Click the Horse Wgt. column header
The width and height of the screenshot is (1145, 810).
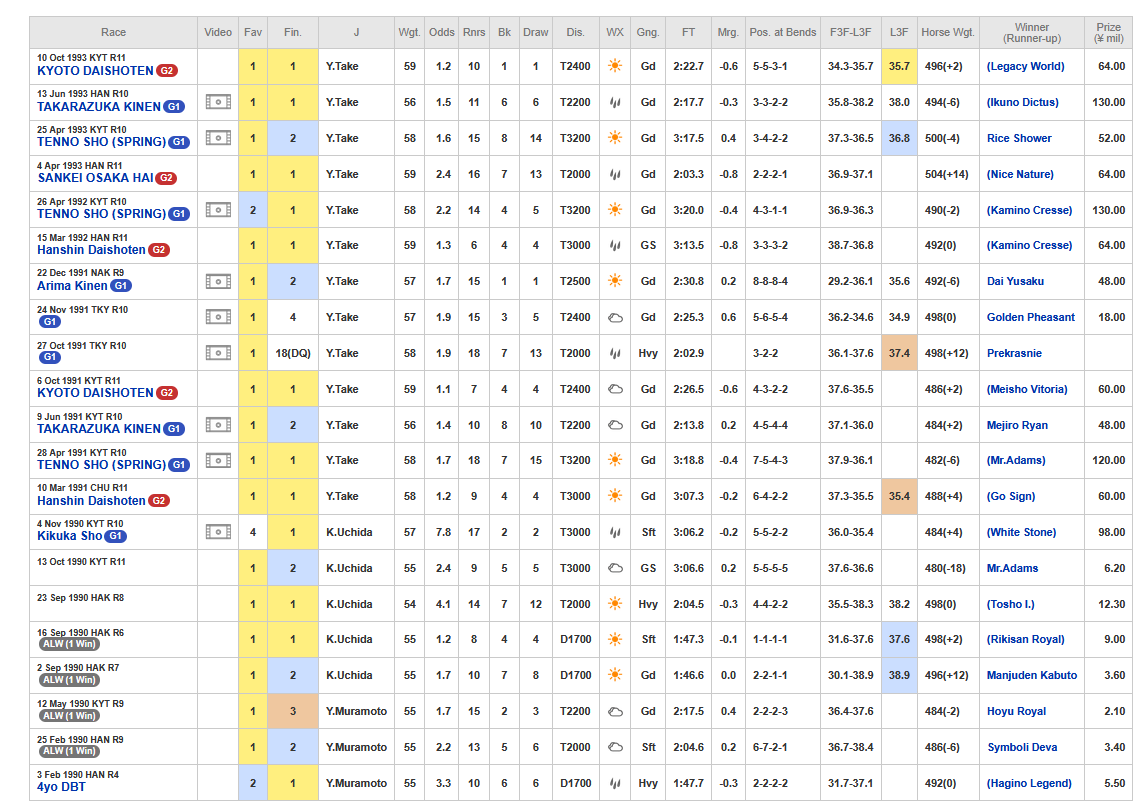(x=948, y=32)
